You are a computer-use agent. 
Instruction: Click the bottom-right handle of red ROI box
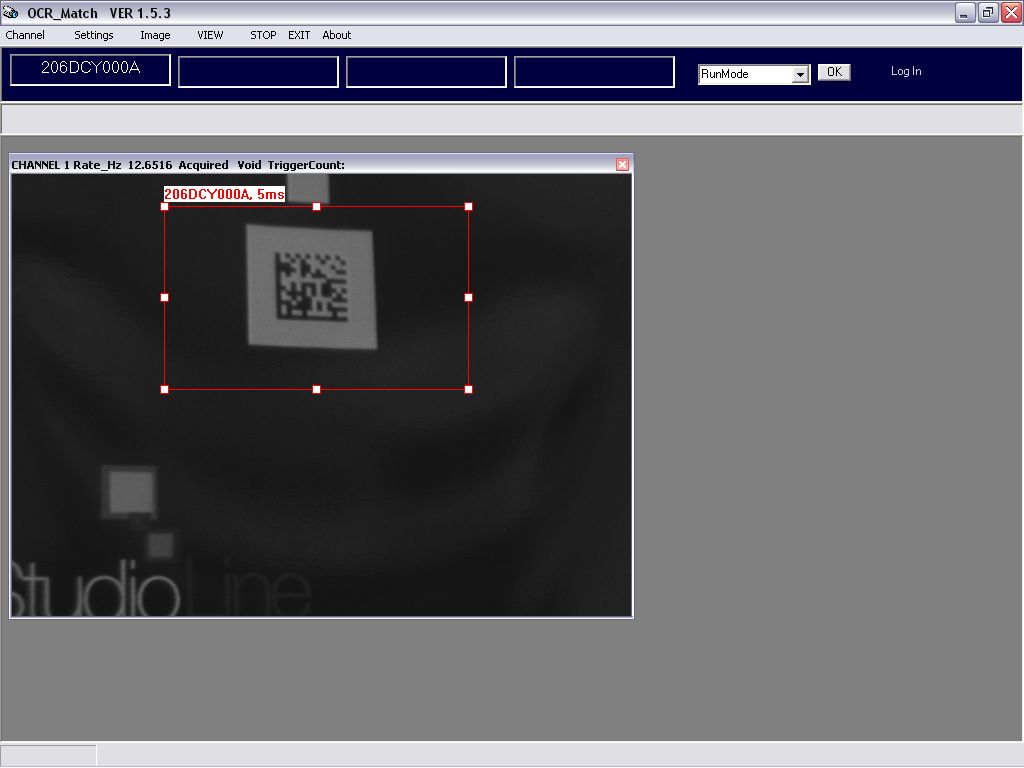pyautogui.click(x=468, y=389)
